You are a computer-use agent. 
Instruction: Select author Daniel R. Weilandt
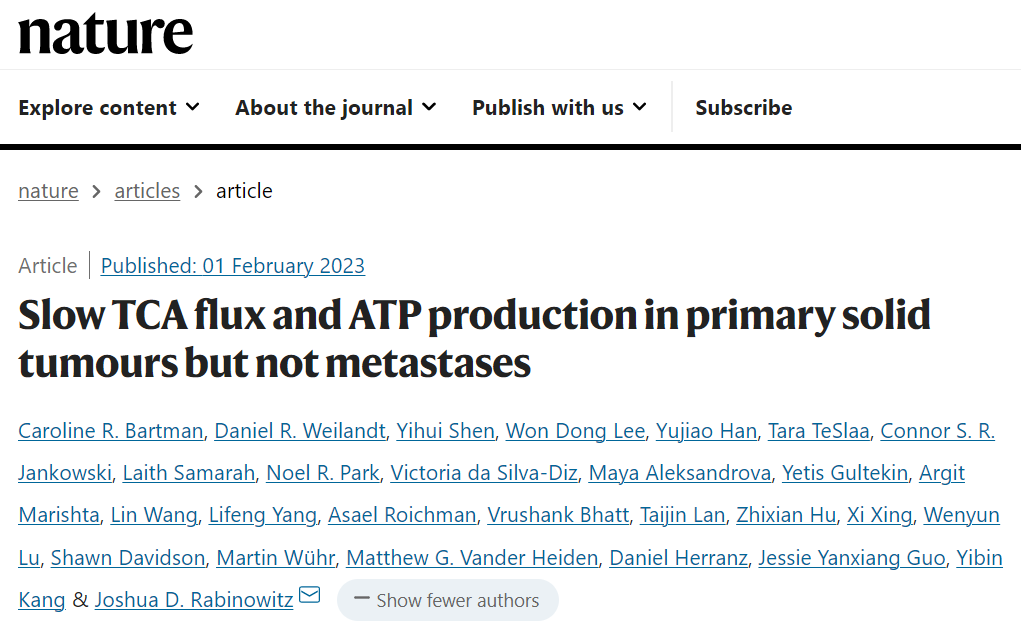pos(300,431)
